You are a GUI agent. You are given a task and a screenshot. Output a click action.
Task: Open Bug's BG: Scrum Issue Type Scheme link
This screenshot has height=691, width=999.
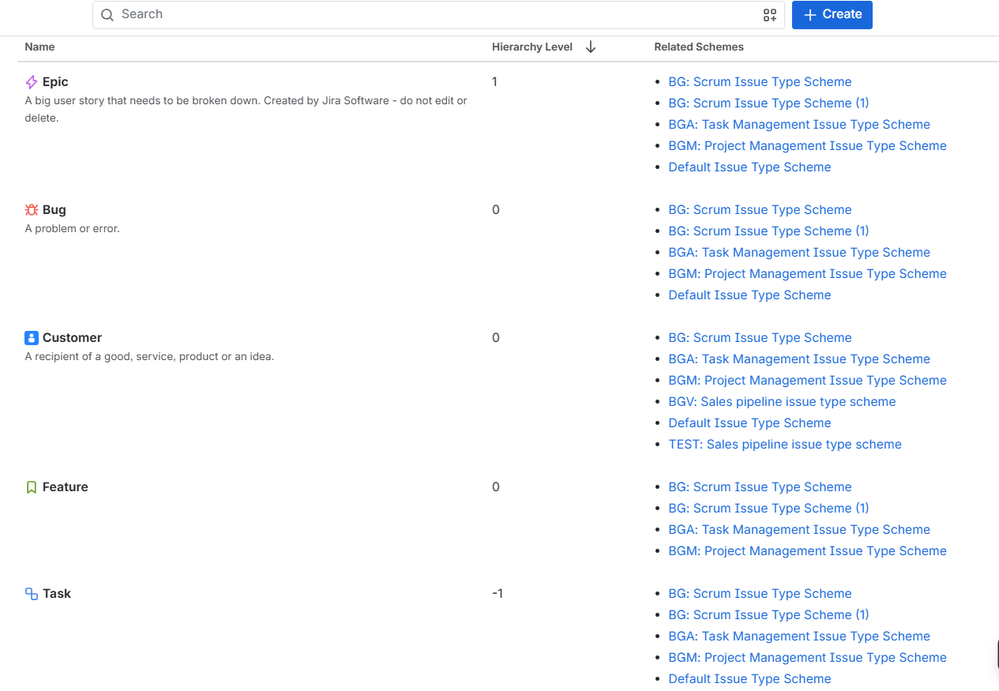759,210
